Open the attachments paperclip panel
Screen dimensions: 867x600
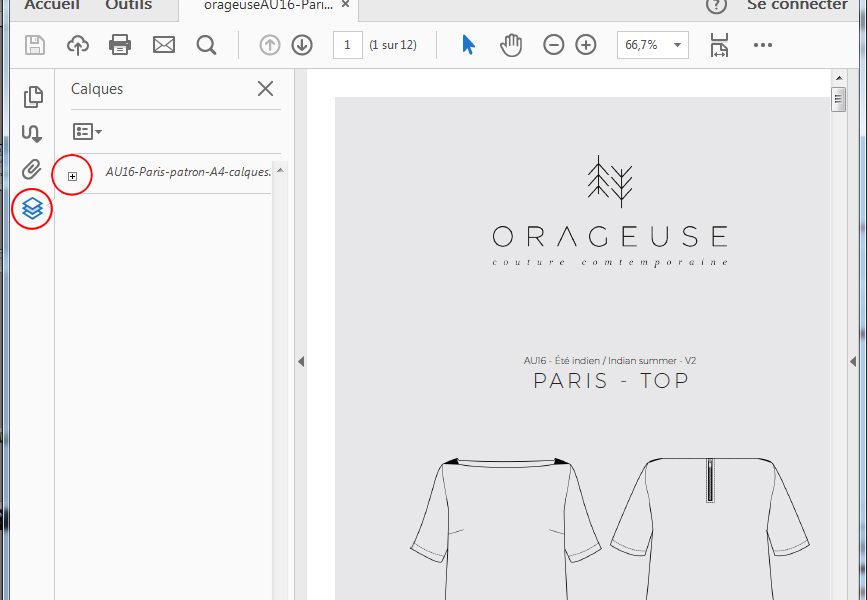click(32, 169)
